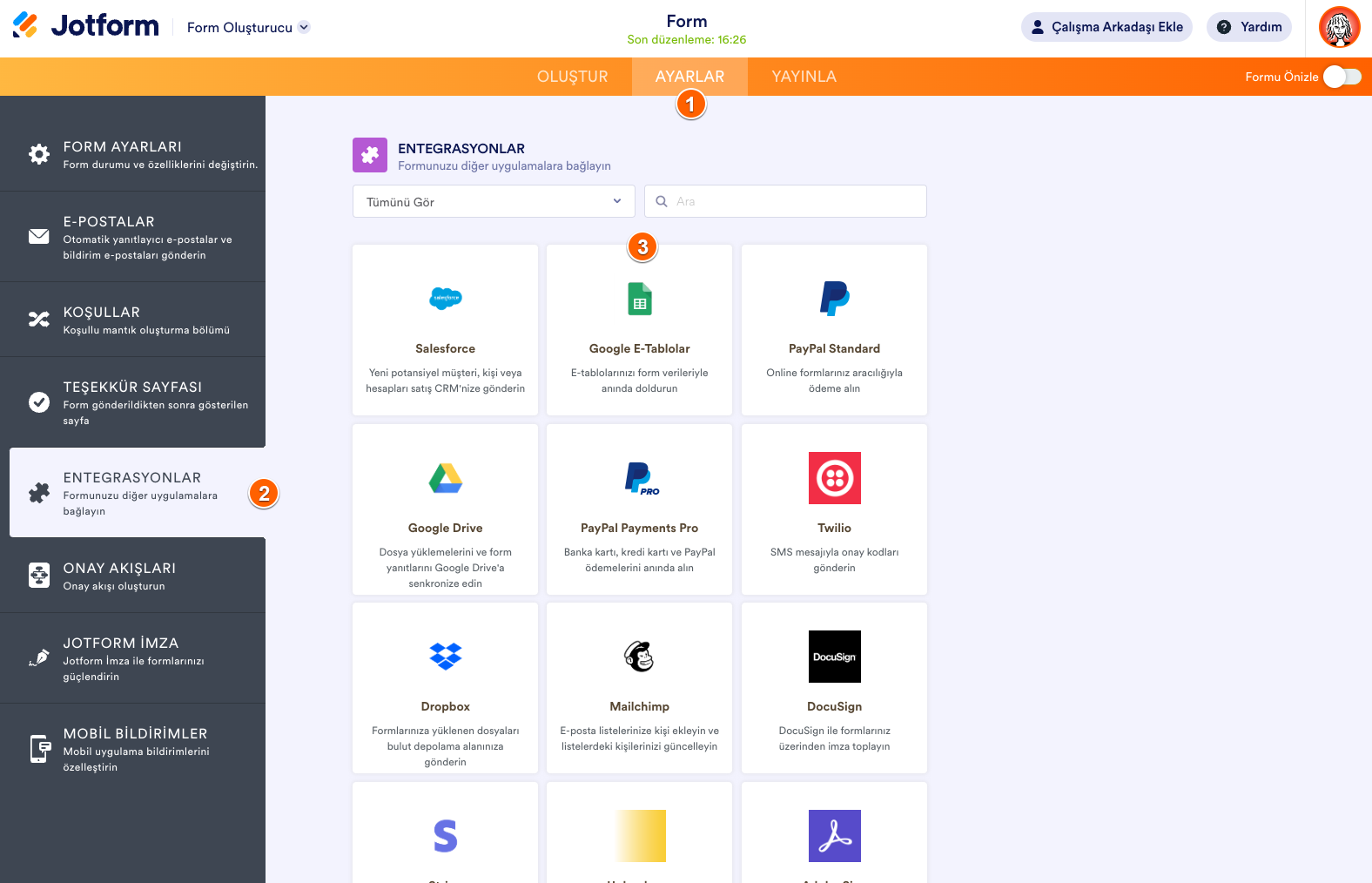Viewport: 1372px width, 883px height.
Task: Click the Form Ayarları gear icon
Action: 39,154
